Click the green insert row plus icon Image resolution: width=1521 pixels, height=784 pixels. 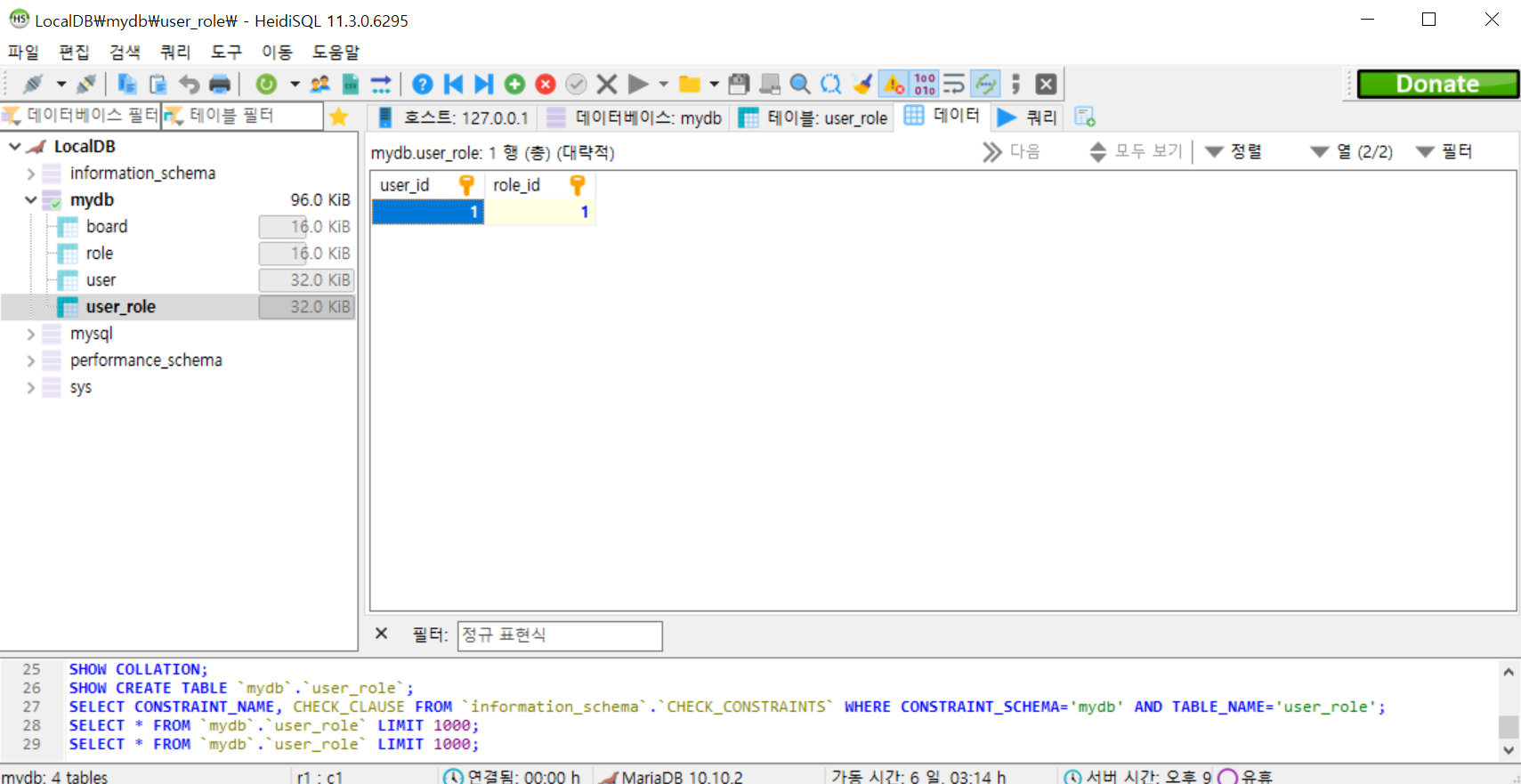pyautogui.click(x=514, y=84)
